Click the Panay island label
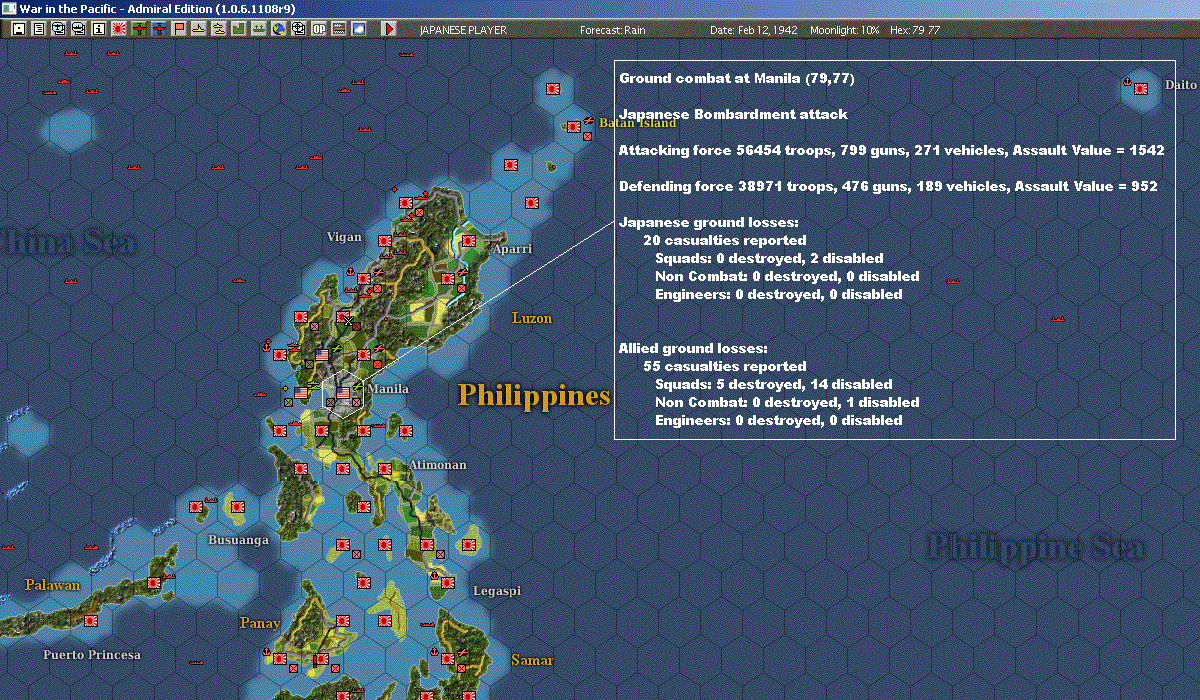 click(x=259, y=623)
